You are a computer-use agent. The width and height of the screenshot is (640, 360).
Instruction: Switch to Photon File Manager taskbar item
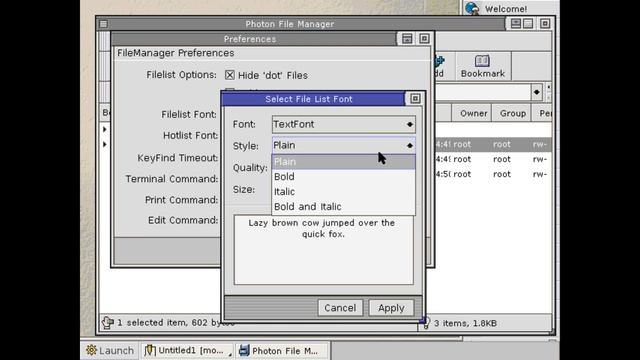point(282,350)
